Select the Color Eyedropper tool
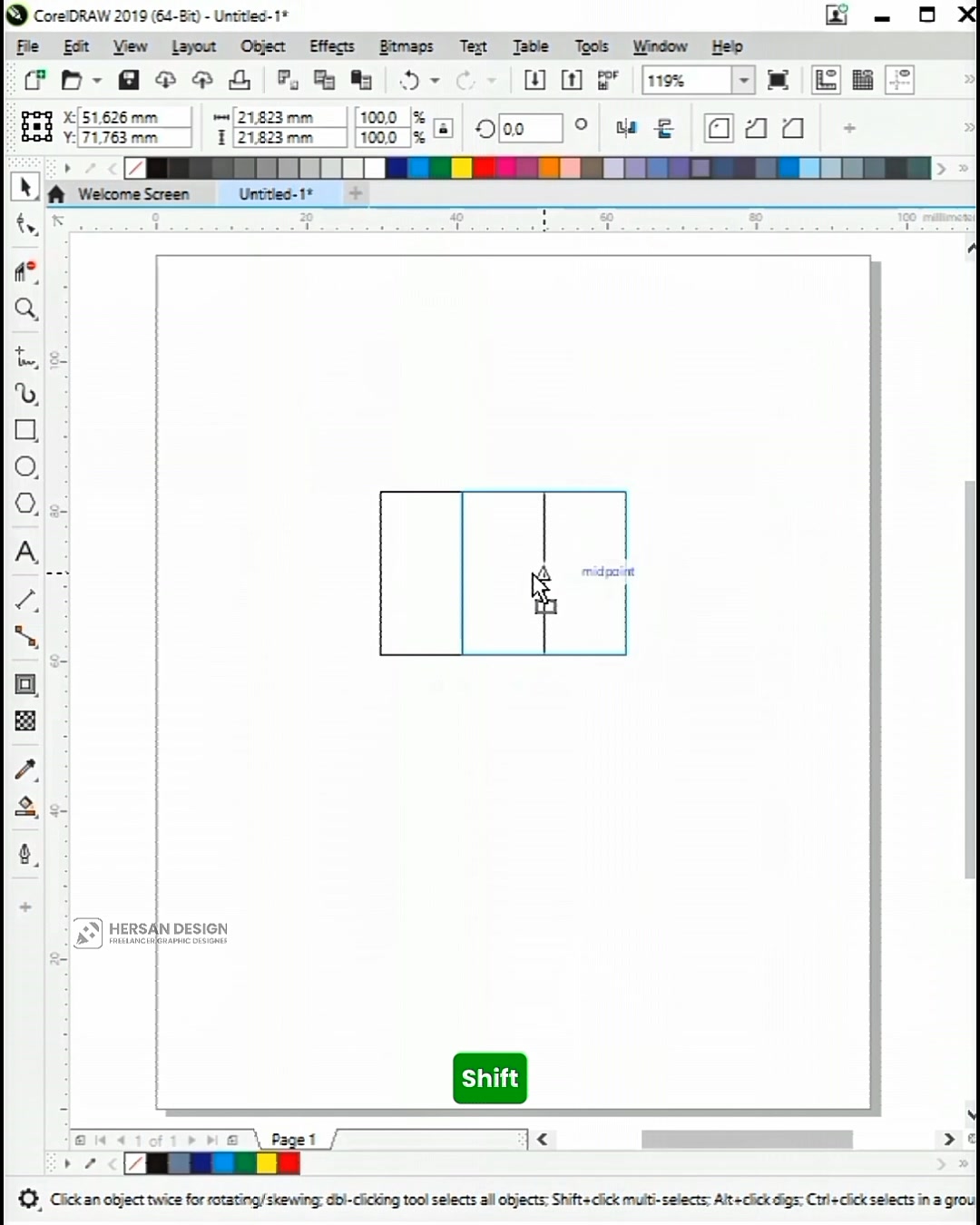The height and width of the screenshot is (1225, 980). click(25, 769)
